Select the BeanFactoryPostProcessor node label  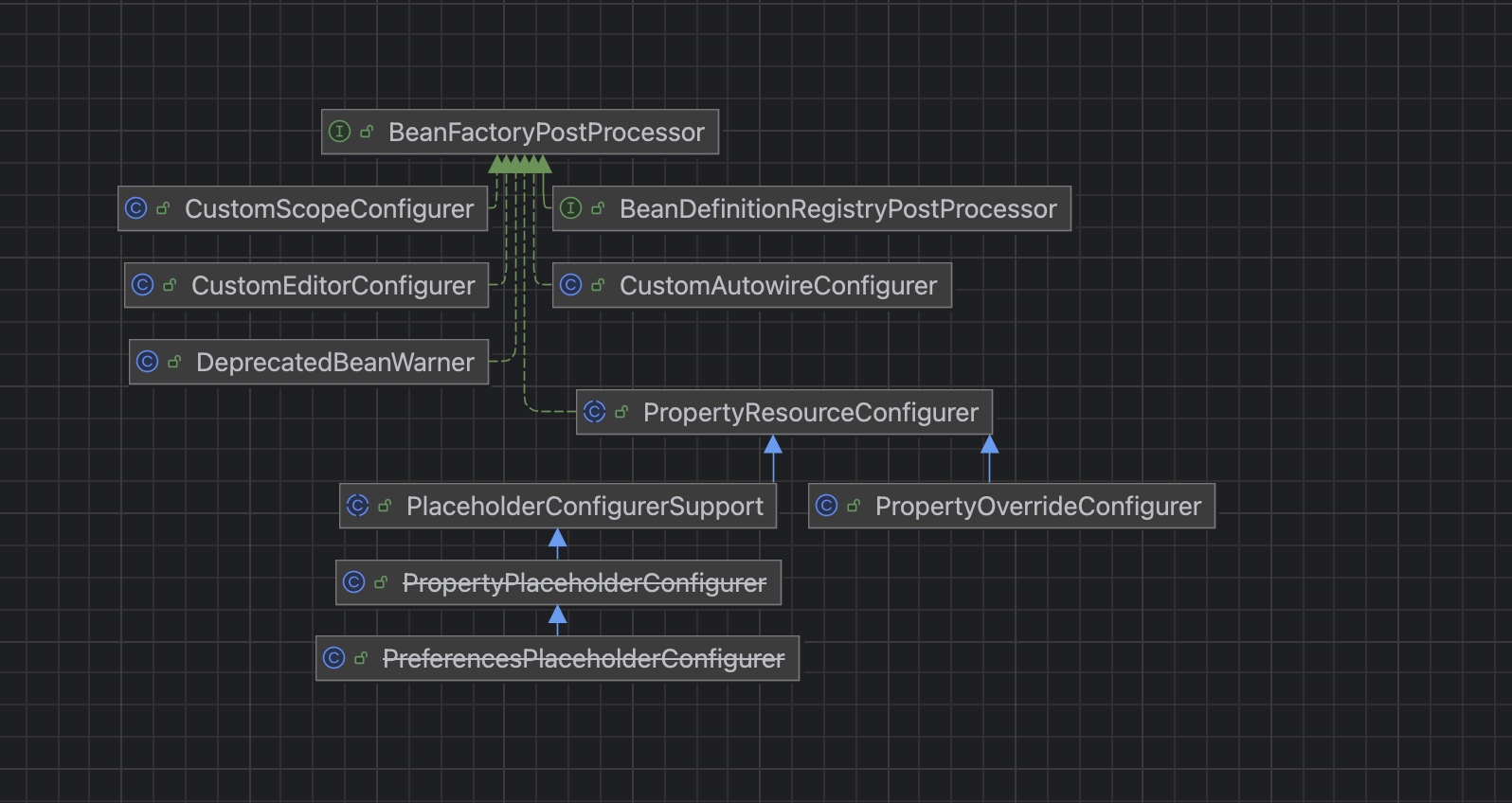546,133
